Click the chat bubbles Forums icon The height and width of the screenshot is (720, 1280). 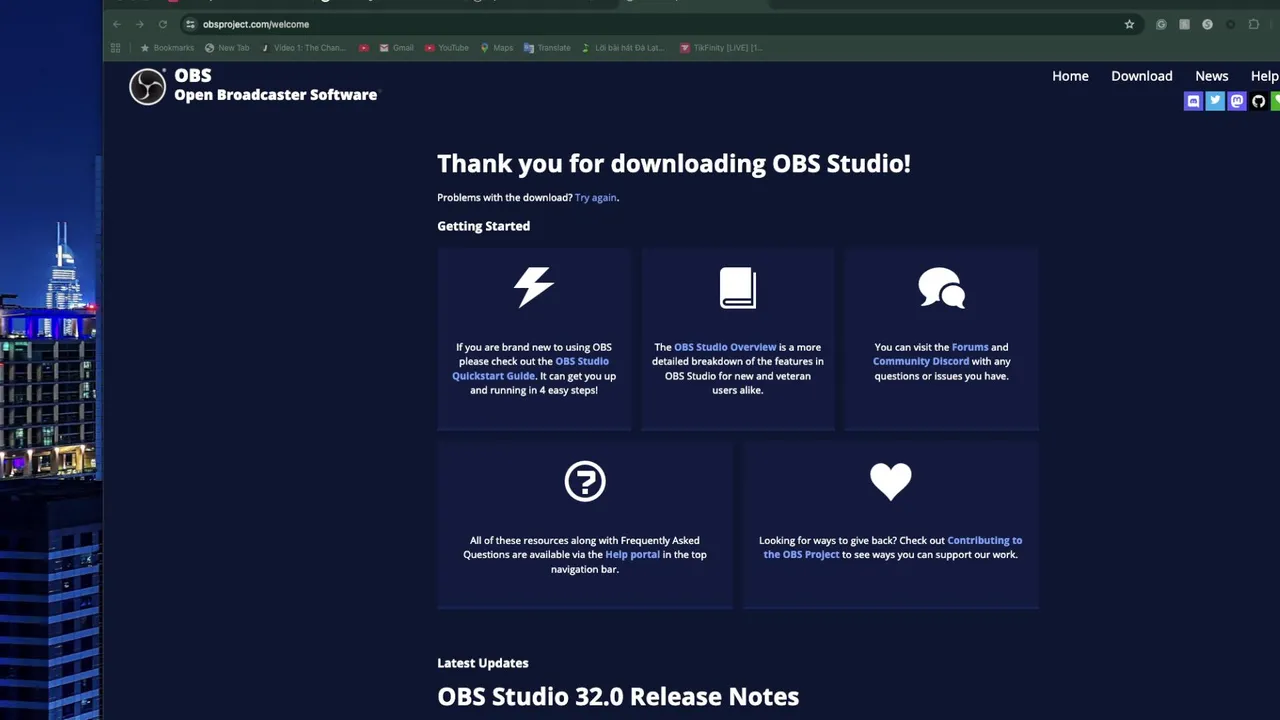pyautogui.click(x=941, y=288)
